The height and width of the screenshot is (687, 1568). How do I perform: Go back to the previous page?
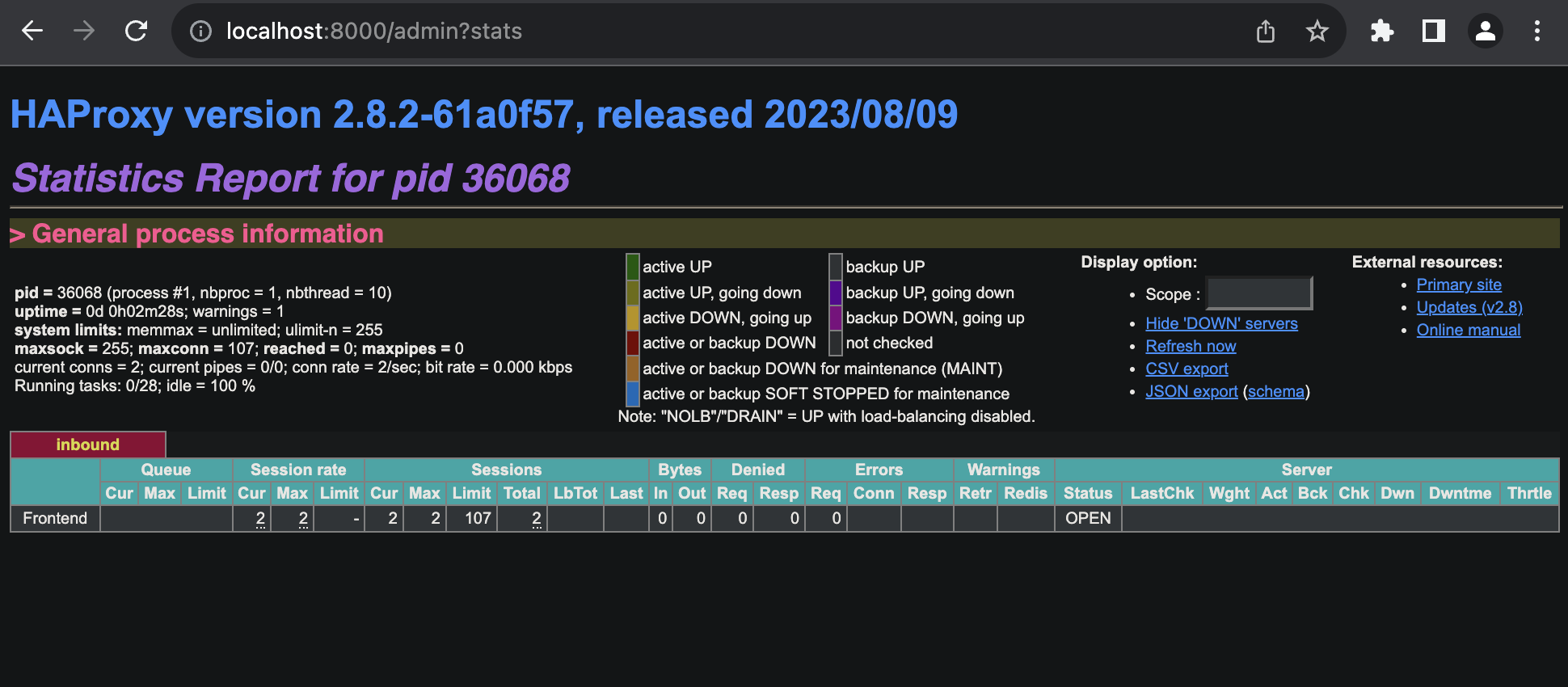click(32, 31)
